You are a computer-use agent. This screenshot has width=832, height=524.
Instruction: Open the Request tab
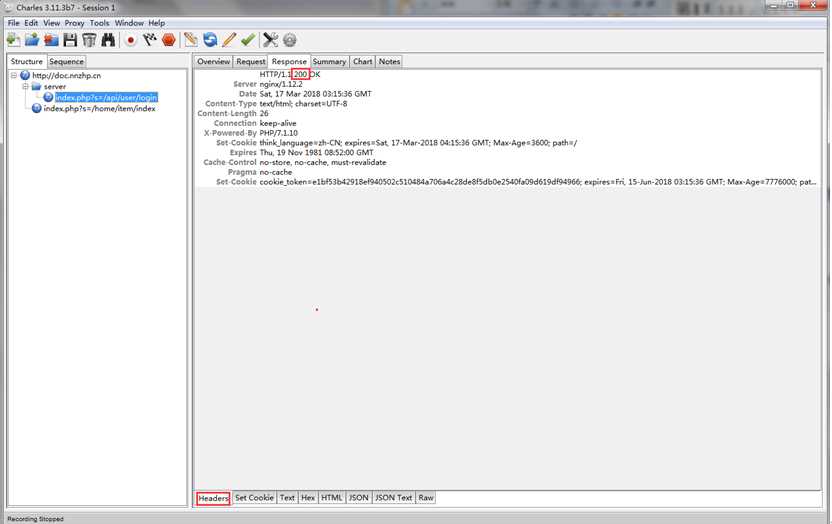pos(250,62)
